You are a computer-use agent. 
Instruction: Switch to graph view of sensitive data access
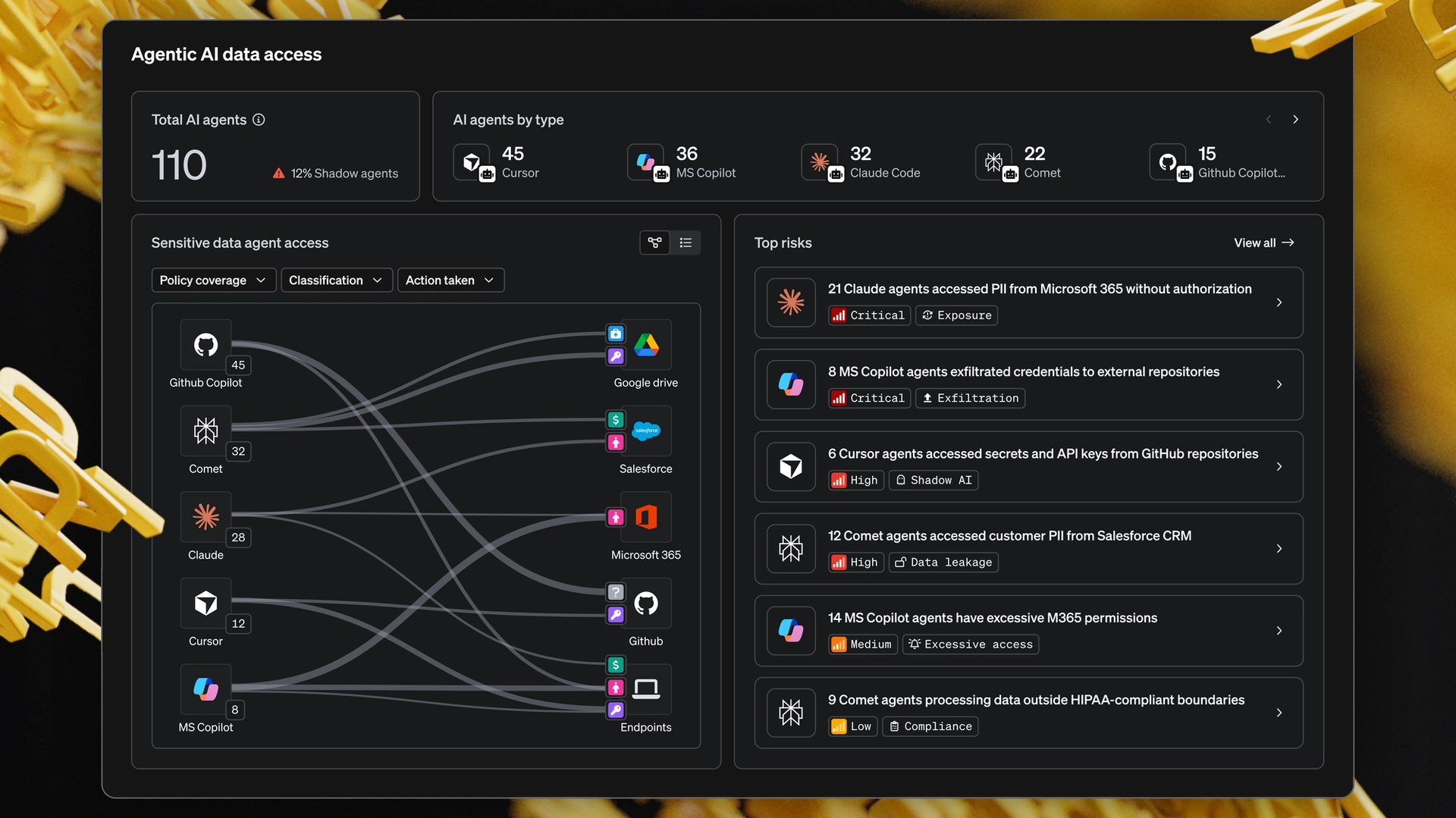coord(655,243)
